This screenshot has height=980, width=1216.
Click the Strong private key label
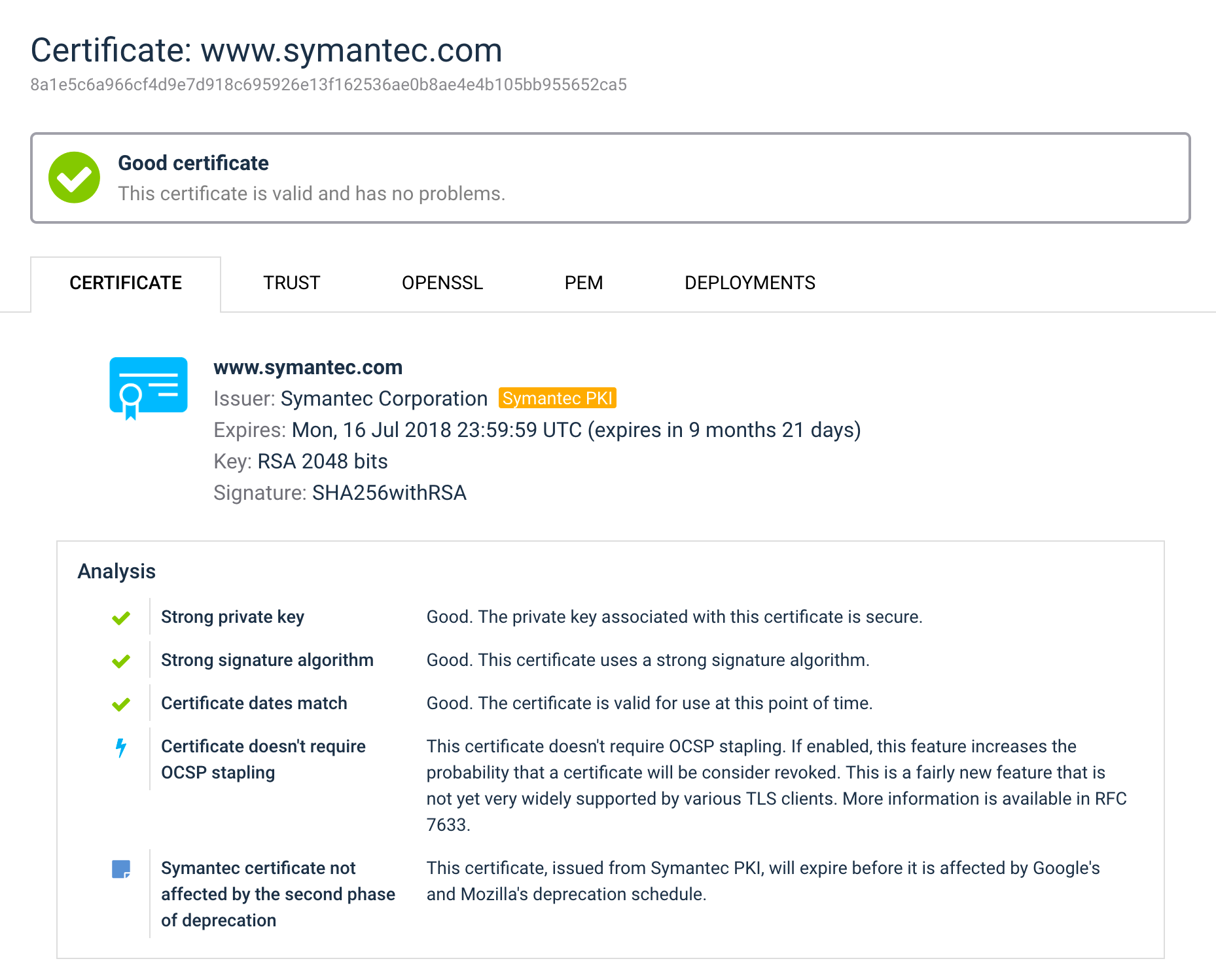tap(232, 617)
